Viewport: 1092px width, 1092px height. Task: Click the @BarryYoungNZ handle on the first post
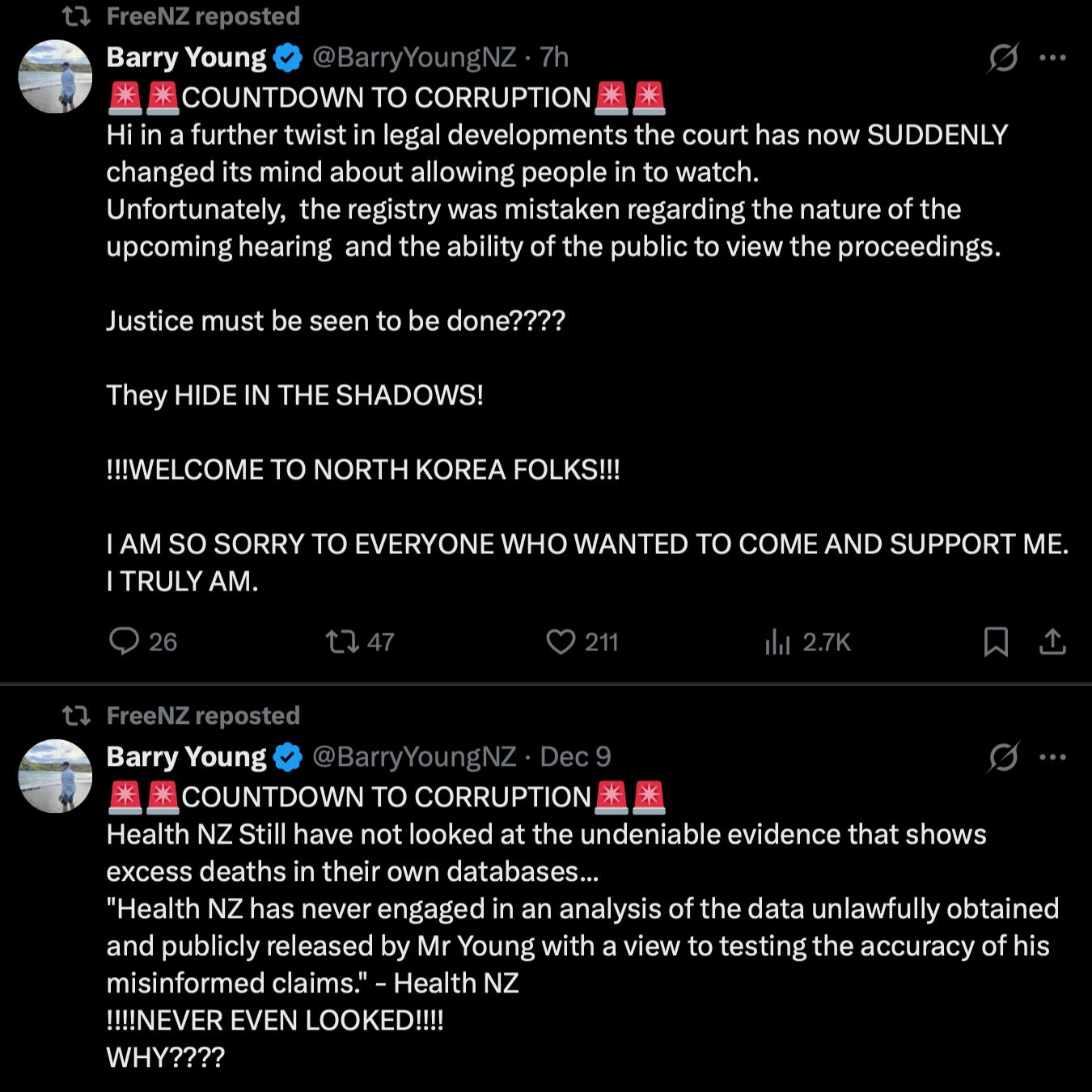(414, 57)
